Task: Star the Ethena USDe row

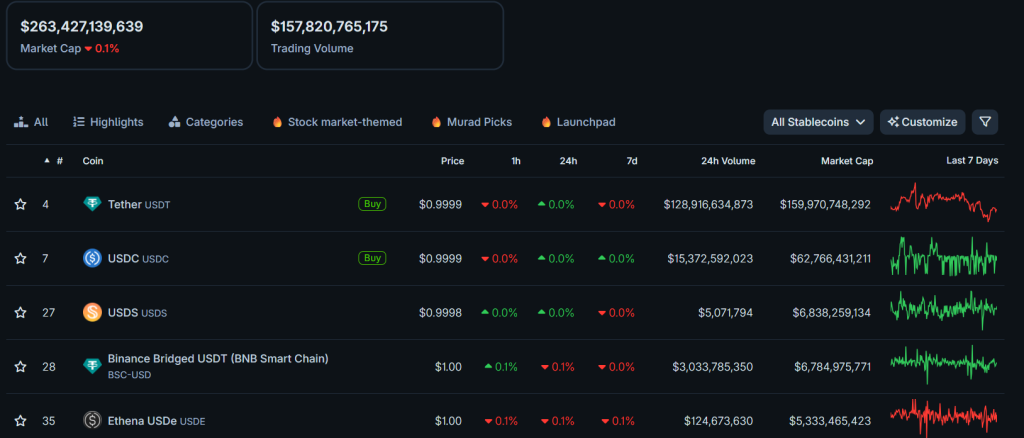Action: [20, 421]
